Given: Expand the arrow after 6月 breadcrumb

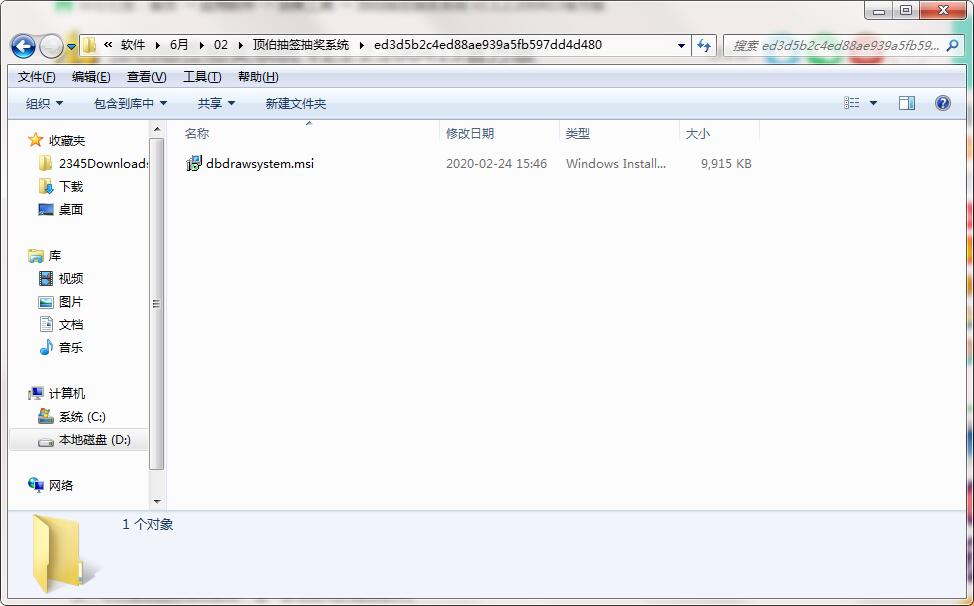Looking at the screenshot, I should coord(201,45).
